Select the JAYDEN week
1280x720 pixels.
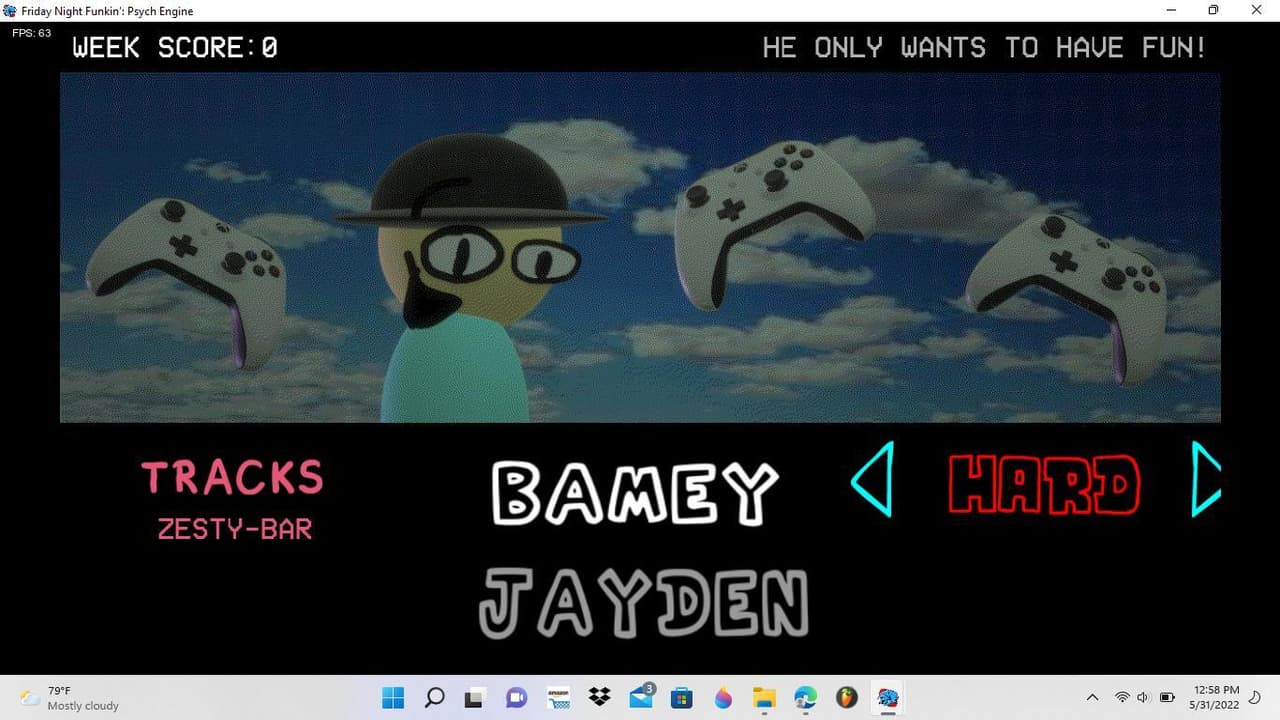644,603
